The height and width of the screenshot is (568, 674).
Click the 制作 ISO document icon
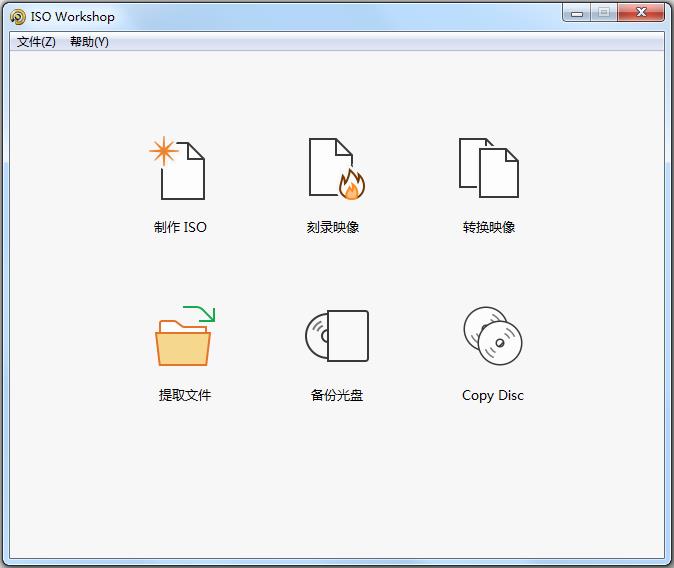point(178,169)
